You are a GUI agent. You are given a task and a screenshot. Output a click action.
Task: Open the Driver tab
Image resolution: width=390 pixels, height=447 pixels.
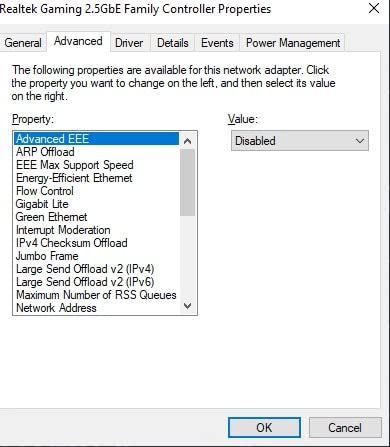(x=129, y=43)
